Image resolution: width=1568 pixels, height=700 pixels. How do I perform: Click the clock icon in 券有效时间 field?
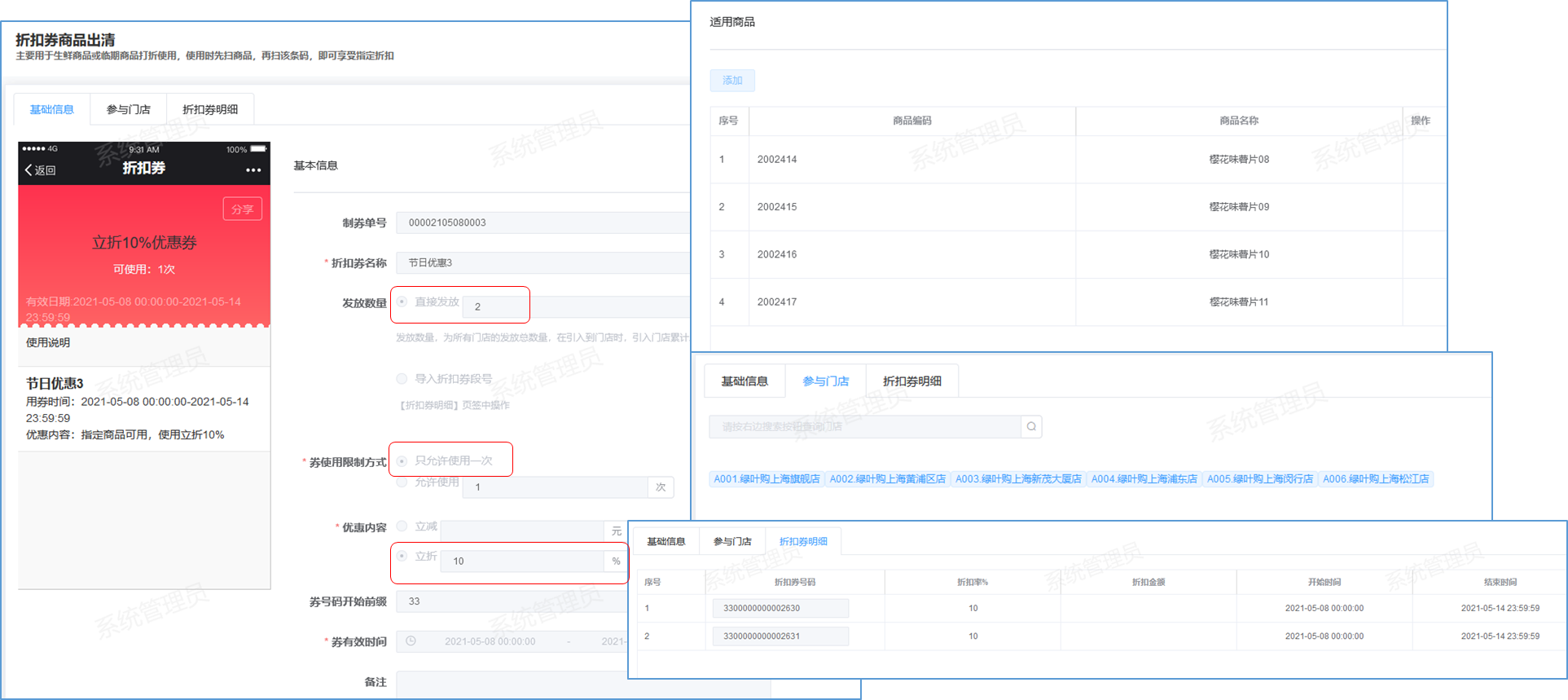tap(411, 641)
